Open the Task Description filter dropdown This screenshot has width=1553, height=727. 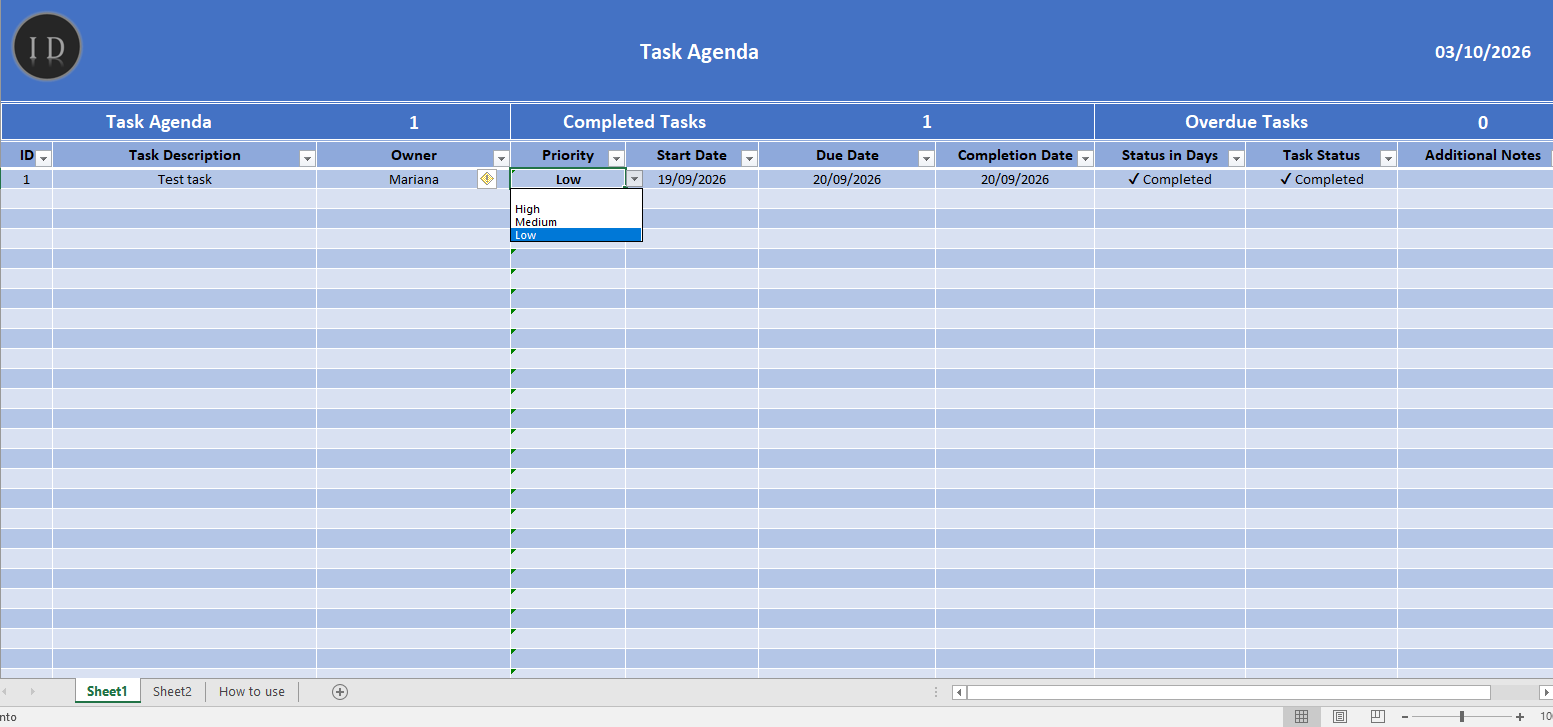307,159
